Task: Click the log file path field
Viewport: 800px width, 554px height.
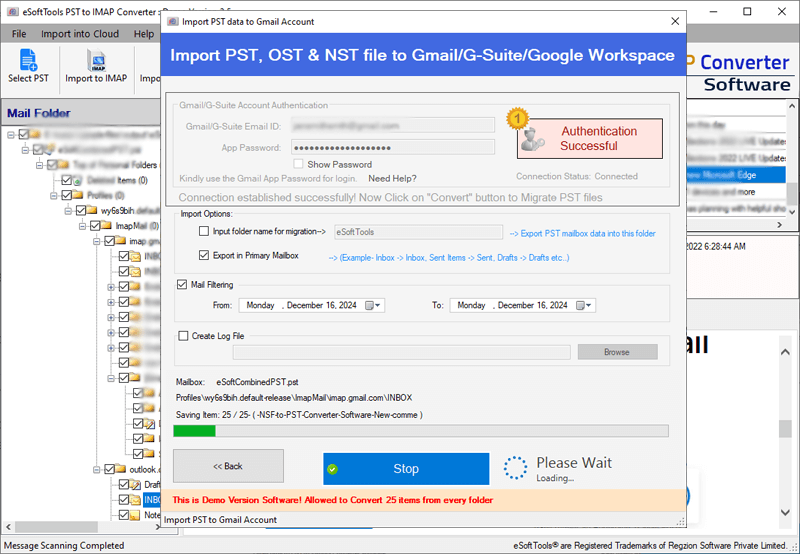Action: coord(402,352)
